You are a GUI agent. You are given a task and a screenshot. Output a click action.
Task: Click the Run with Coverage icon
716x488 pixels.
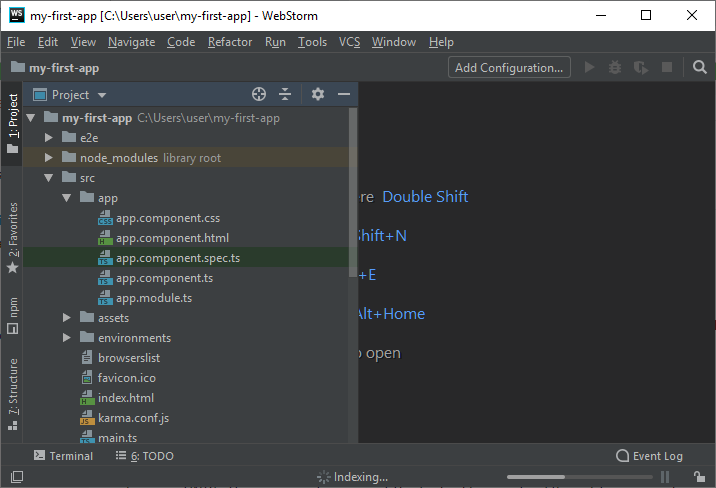click(x=641, y=68)
